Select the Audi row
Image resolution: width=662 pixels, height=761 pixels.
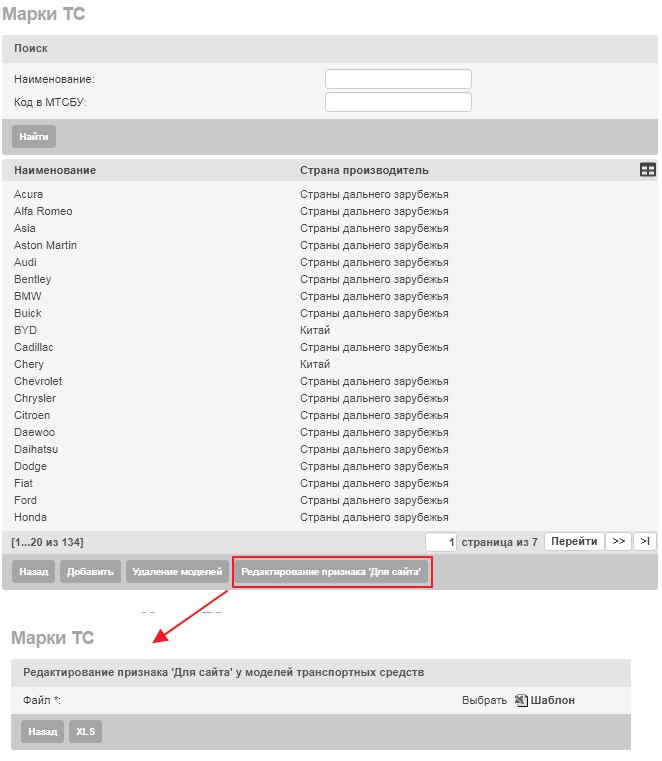tap(330, 262)
